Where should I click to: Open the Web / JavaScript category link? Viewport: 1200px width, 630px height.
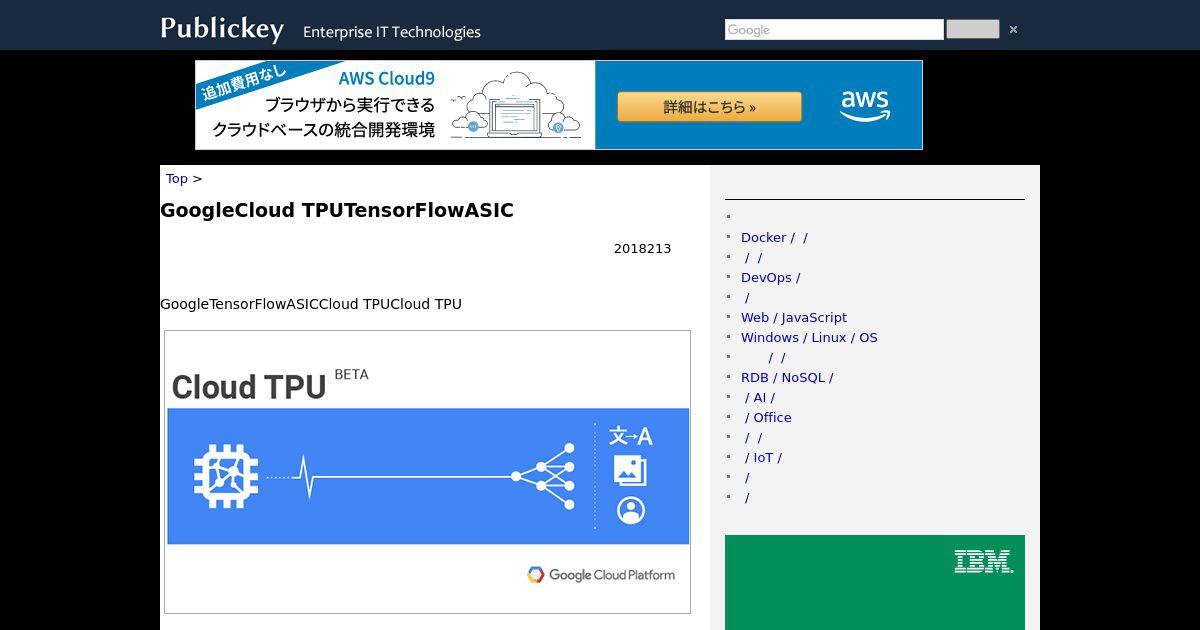pyautogui.click(x=794, y=317)
